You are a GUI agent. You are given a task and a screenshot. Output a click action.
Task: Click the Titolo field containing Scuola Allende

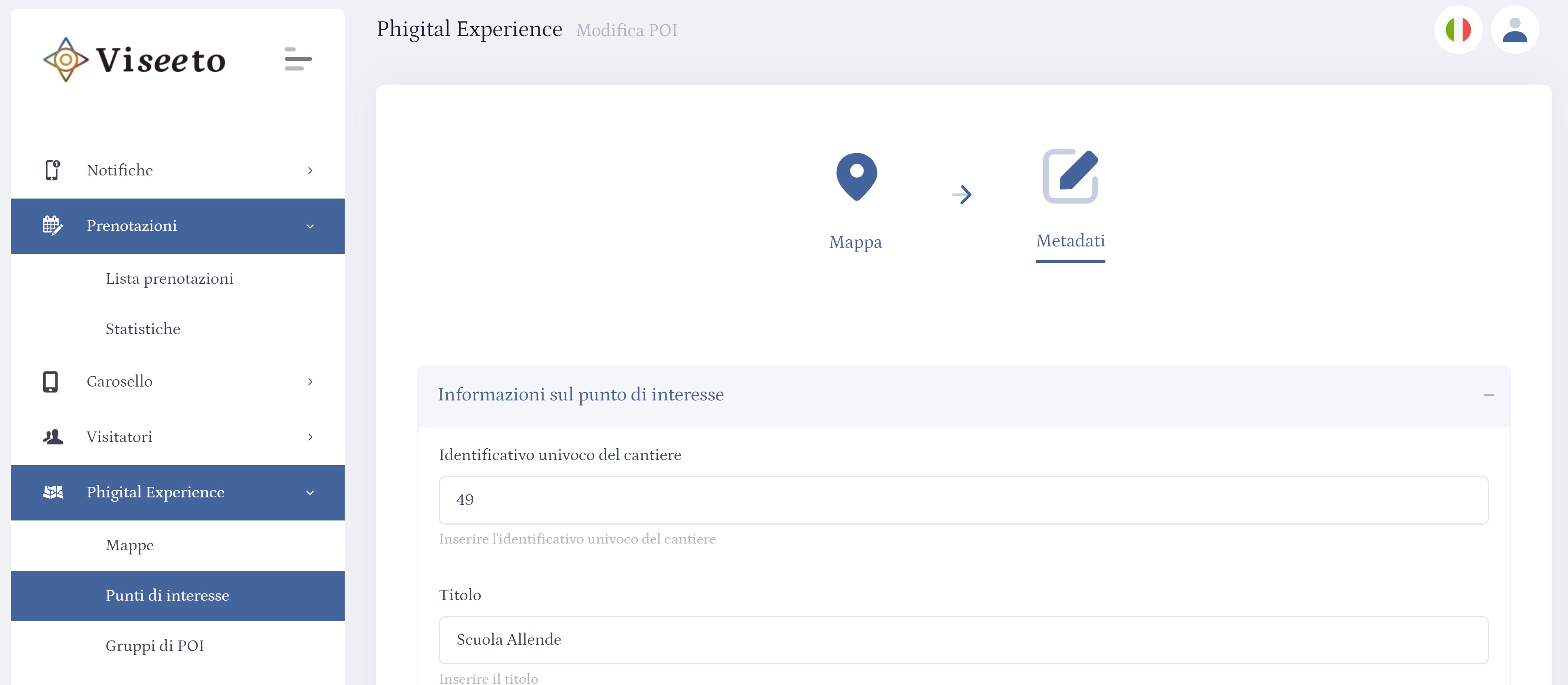[963, 639]
